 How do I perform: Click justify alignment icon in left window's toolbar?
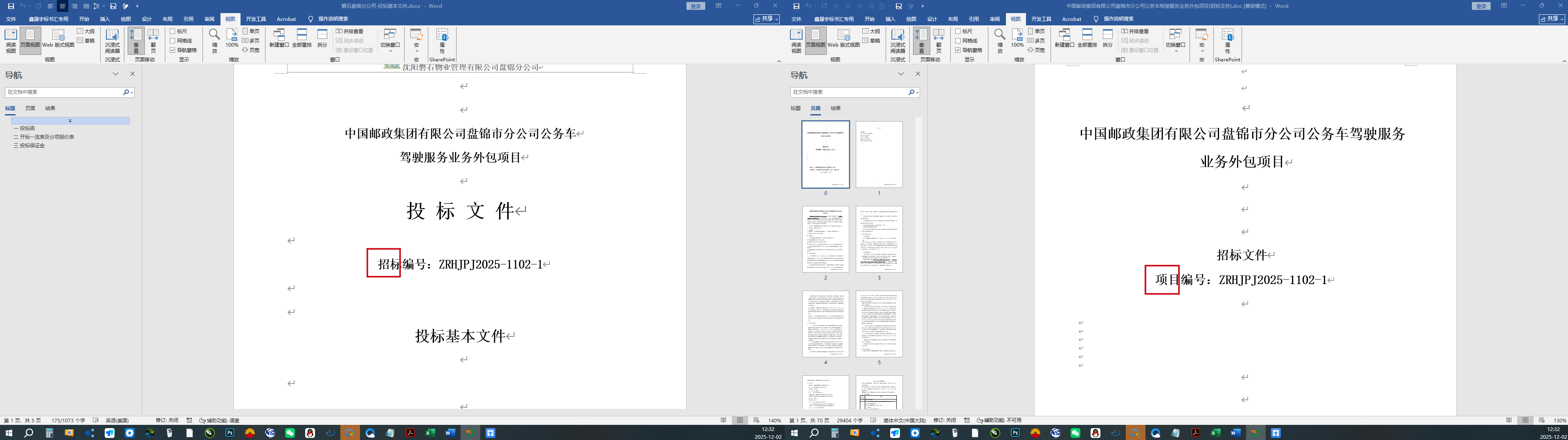tap(86, 6)
